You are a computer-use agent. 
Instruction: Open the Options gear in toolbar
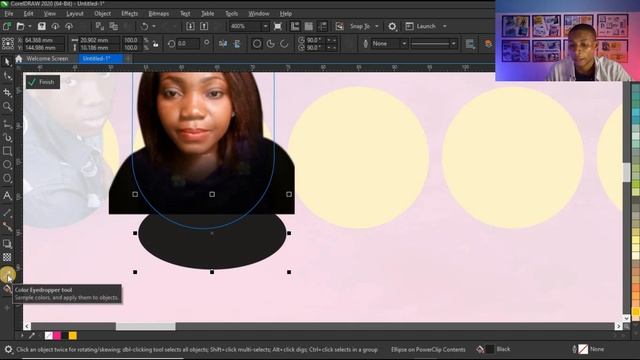(x=392, y=26)
